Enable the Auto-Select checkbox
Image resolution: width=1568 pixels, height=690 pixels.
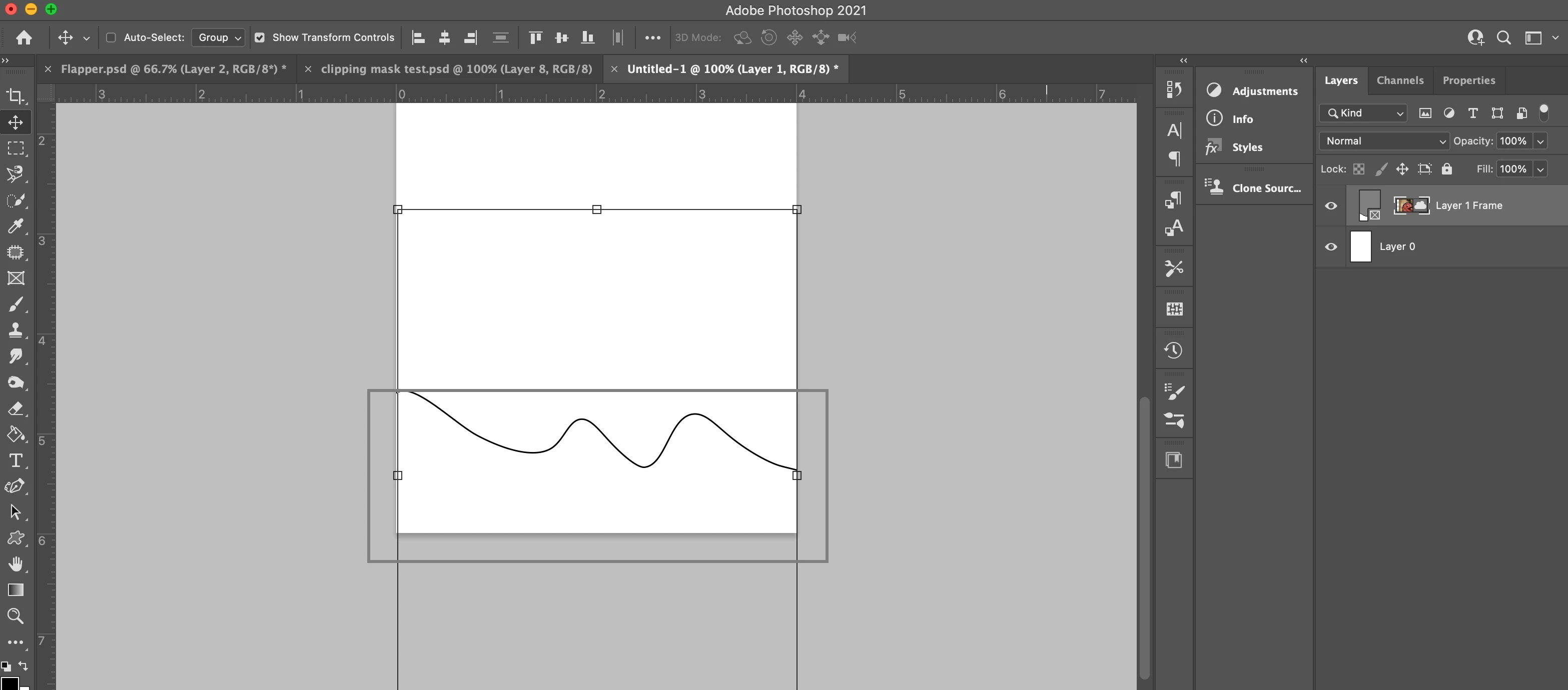tap(111, 37)
